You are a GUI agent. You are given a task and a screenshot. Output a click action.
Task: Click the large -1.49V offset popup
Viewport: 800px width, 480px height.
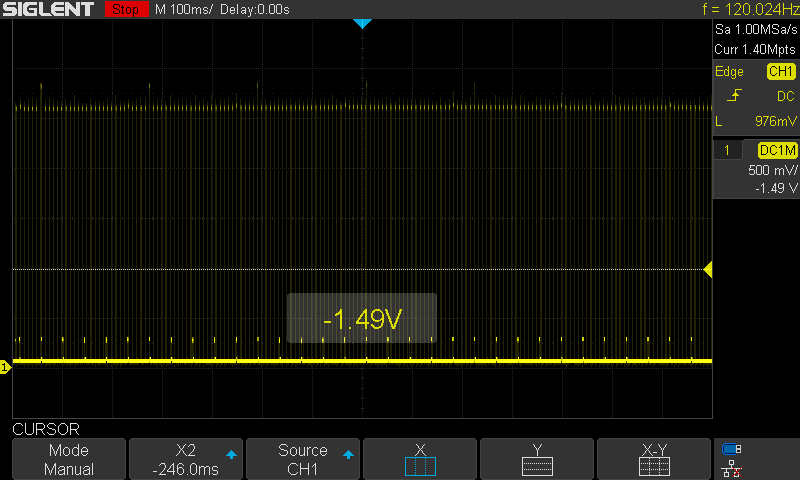362,318
